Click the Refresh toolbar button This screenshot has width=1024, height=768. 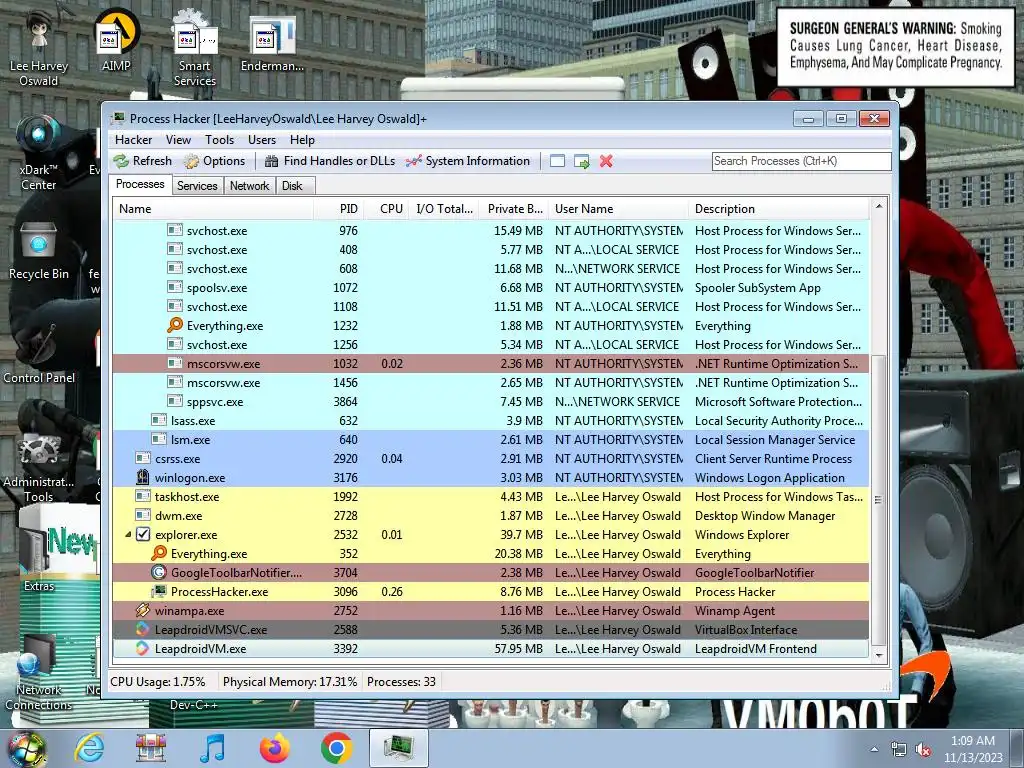142,161
